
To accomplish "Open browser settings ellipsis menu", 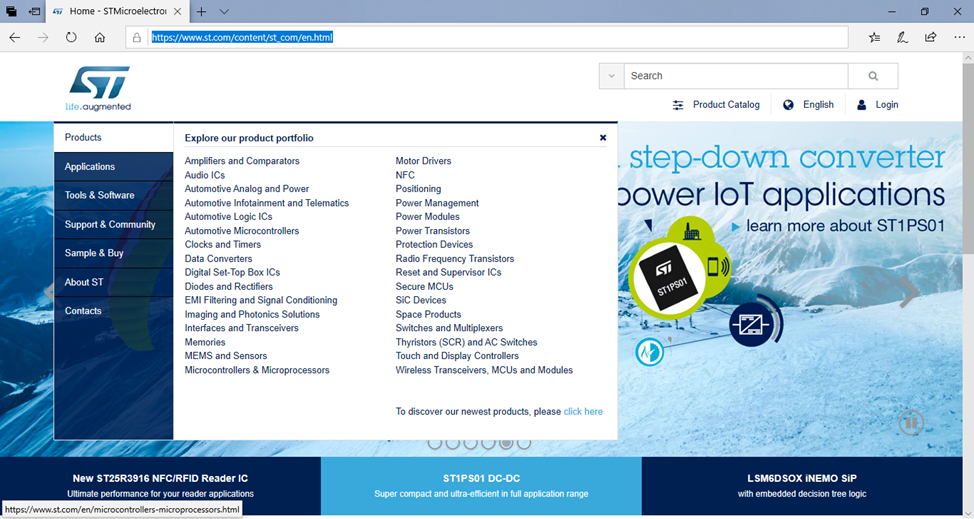I will pos(959,37).
